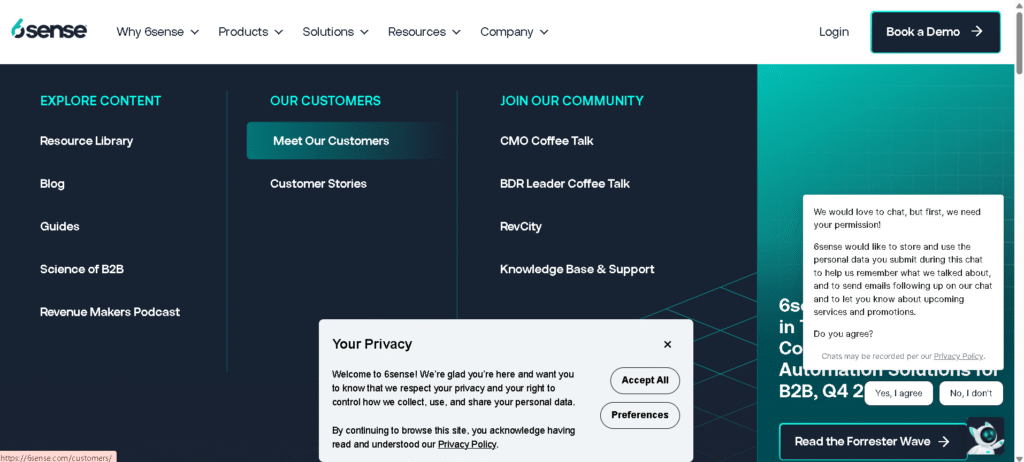This screenshot has width=1024, height=462.
Task: Open CMO Coffee Talk community link
Action: point(546,141)
